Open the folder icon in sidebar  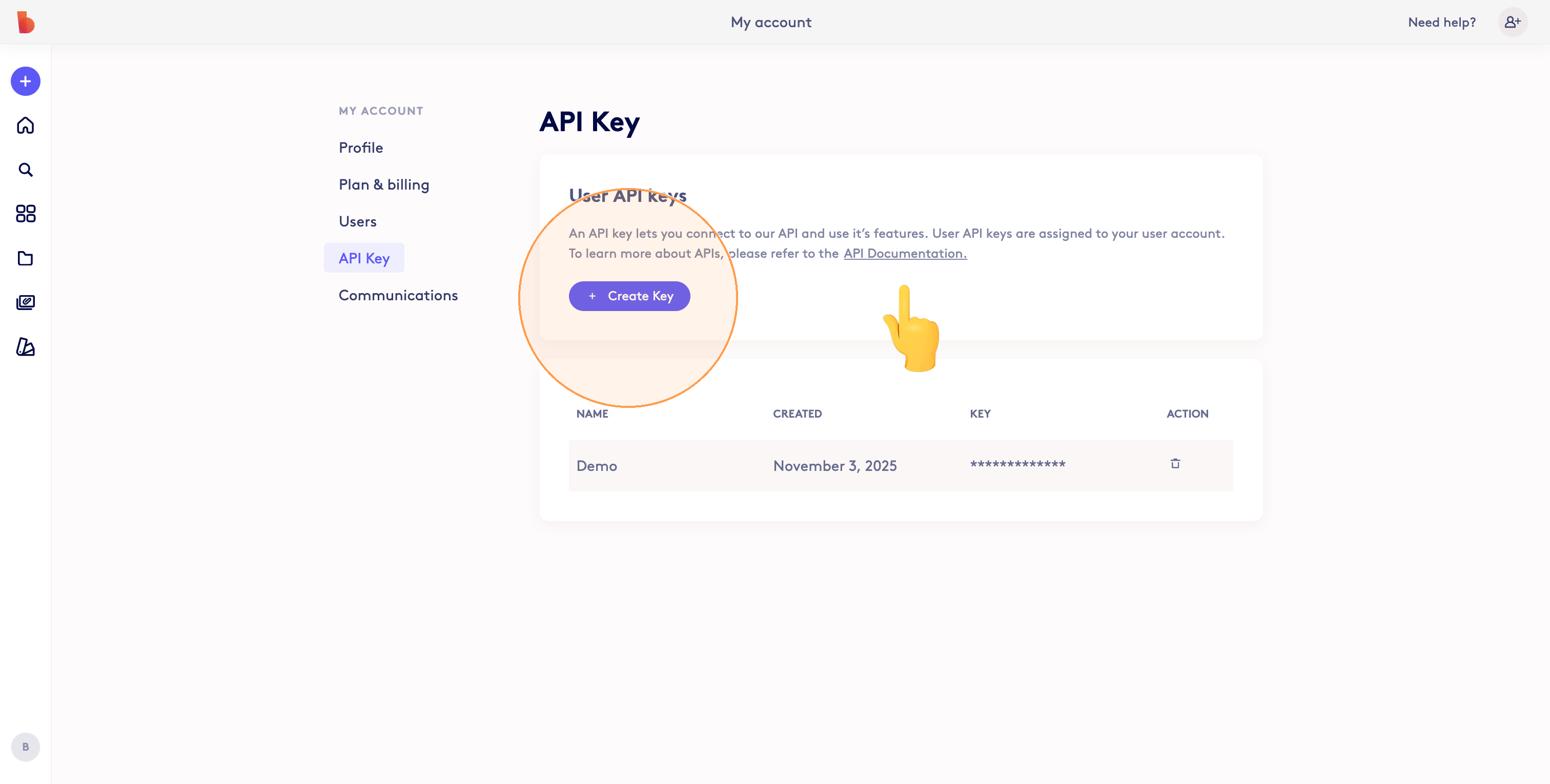tap(25, 258)
